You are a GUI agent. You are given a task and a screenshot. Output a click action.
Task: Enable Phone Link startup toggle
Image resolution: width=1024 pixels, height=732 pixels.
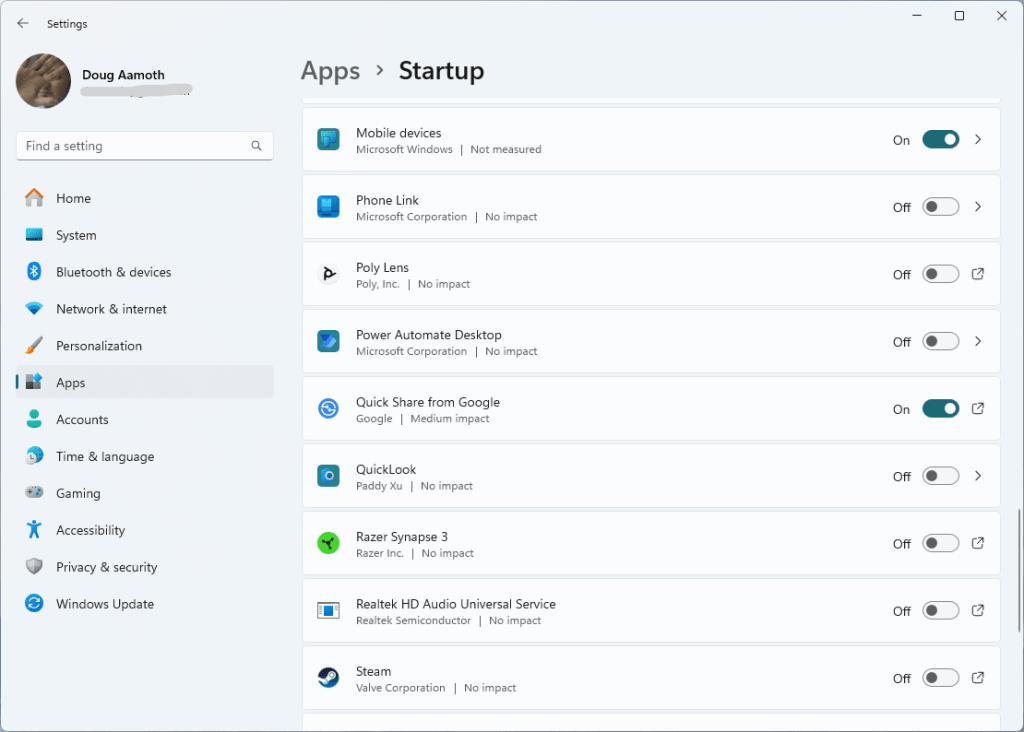[x=940, y=207]
